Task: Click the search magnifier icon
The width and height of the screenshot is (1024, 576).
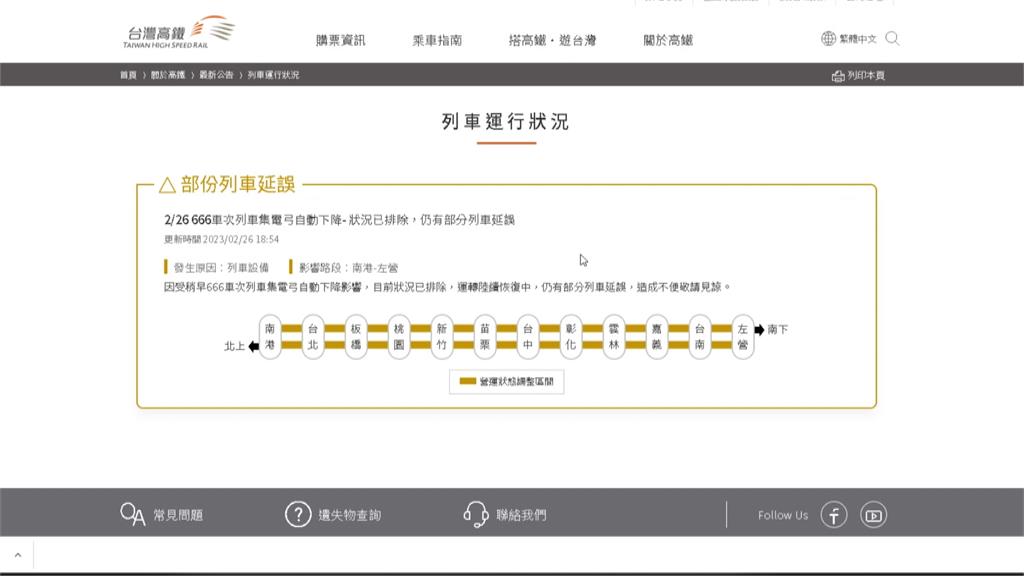Action: [892, 39]
